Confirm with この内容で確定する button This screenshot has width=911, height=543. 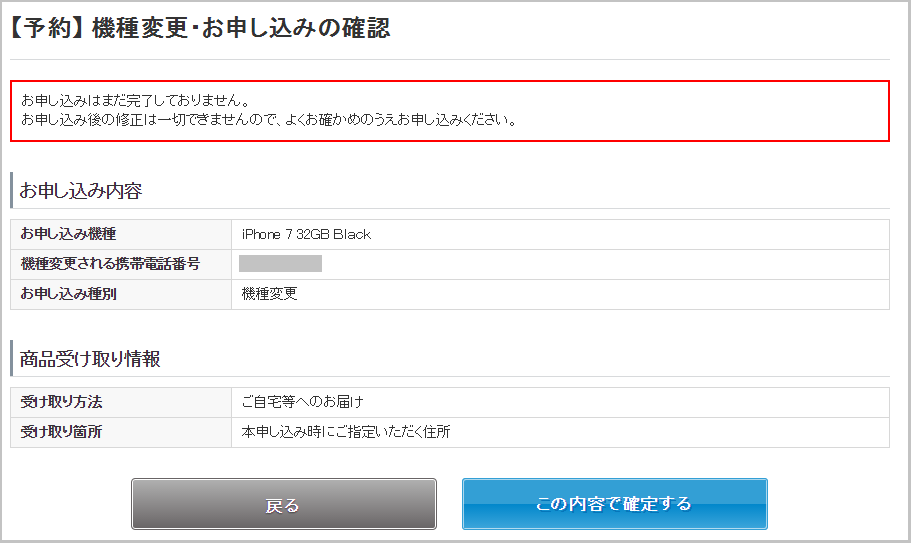click(x=615, y=504)
